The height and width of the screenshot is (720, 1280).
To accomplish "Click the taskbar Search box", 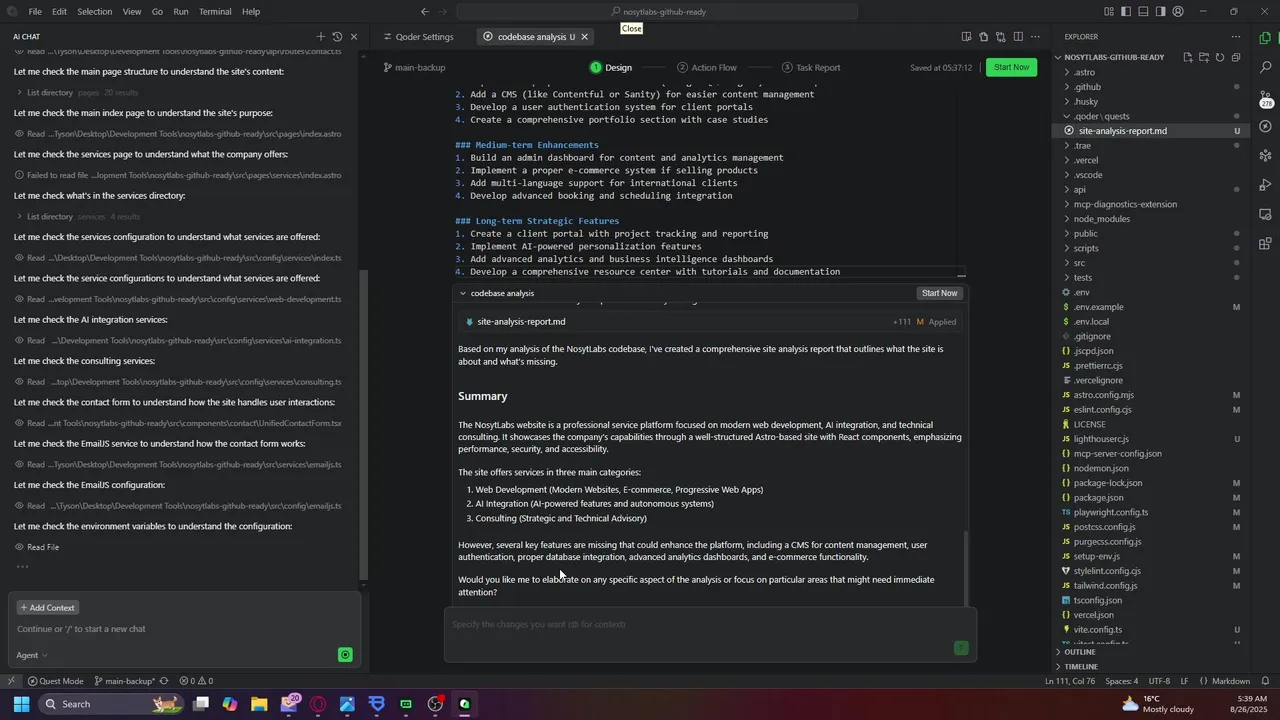I will [x=112, y=704].
